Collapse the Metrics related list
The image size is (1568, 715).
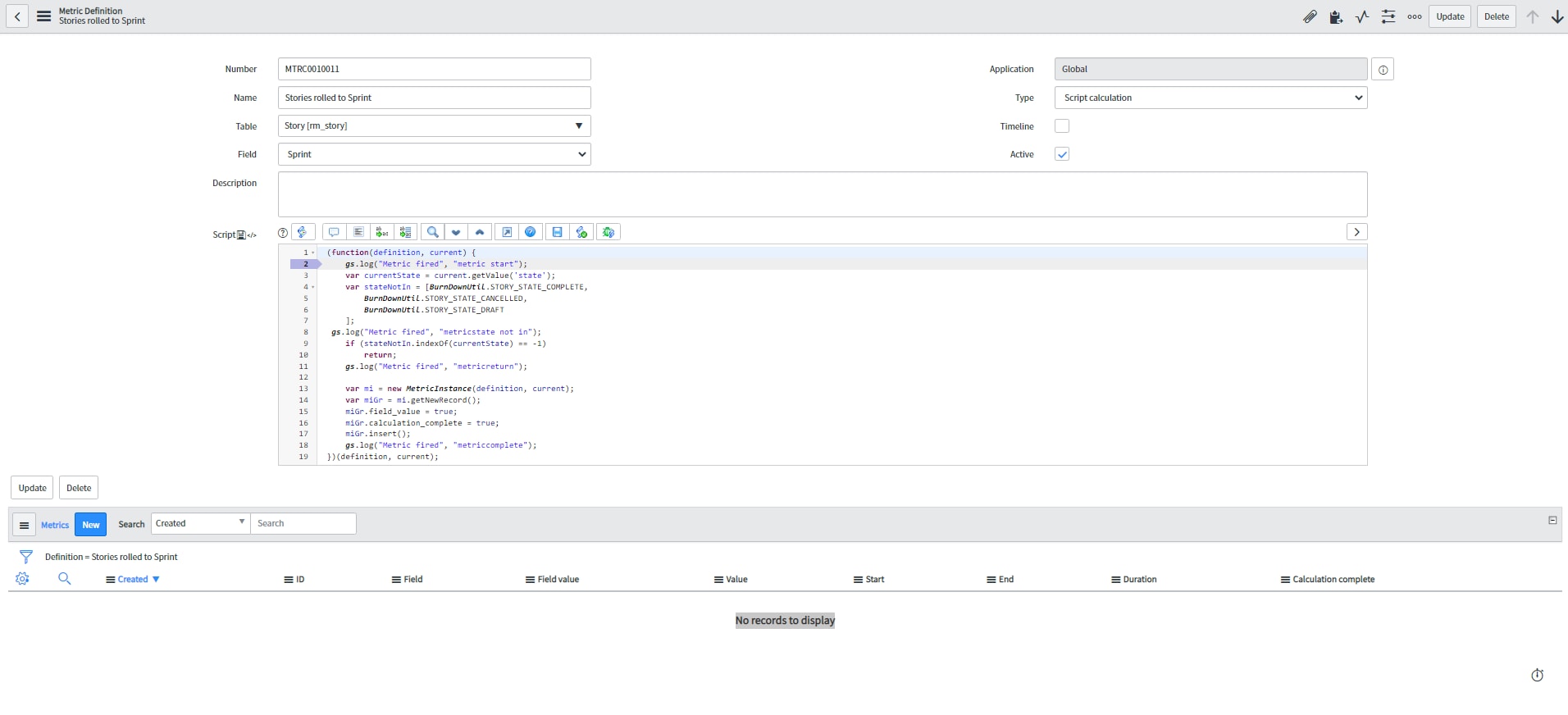click(x=1552, y=520)
